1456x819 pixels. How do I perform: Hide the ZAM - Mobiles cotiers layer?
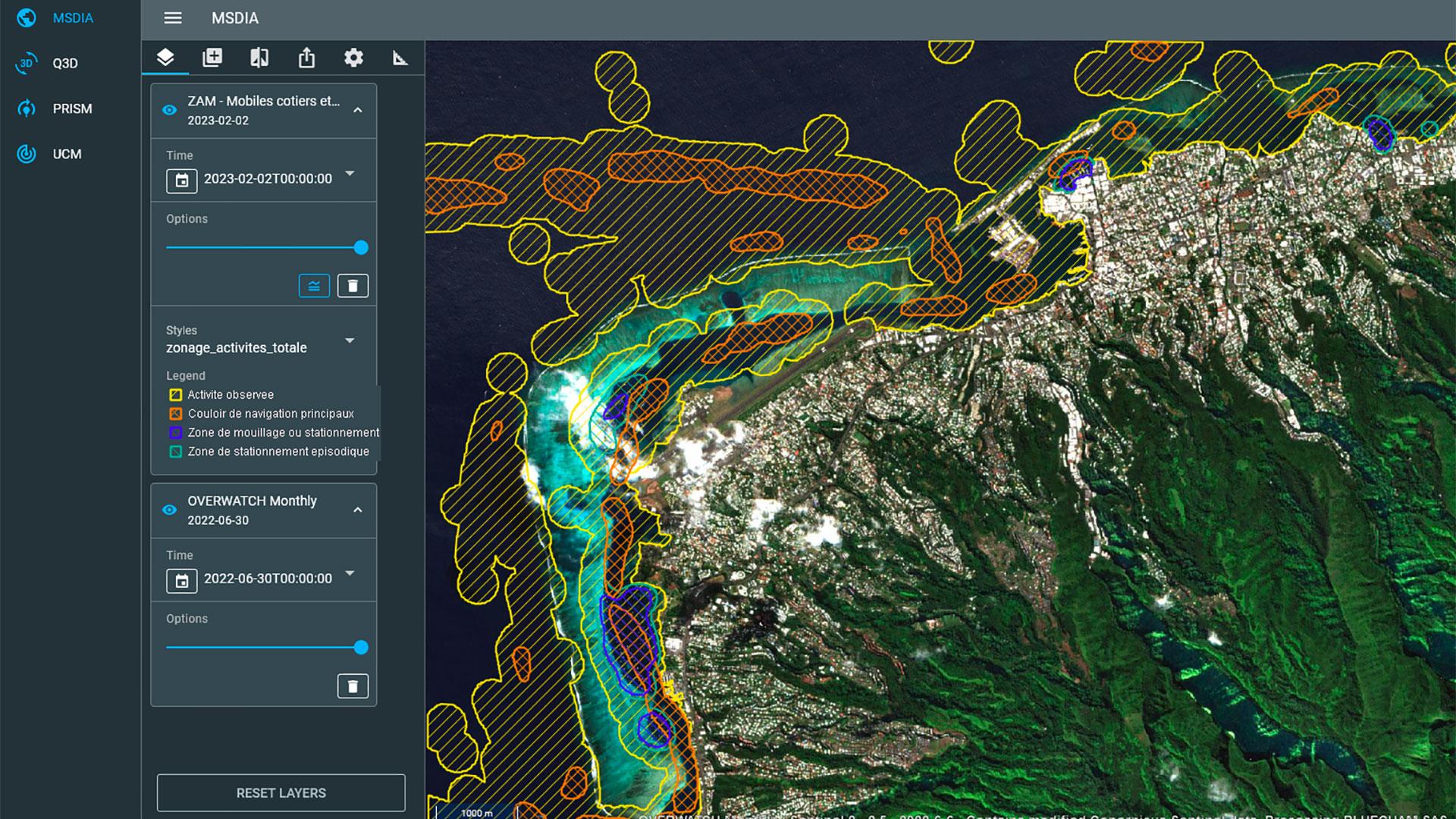tap(170, 110)
